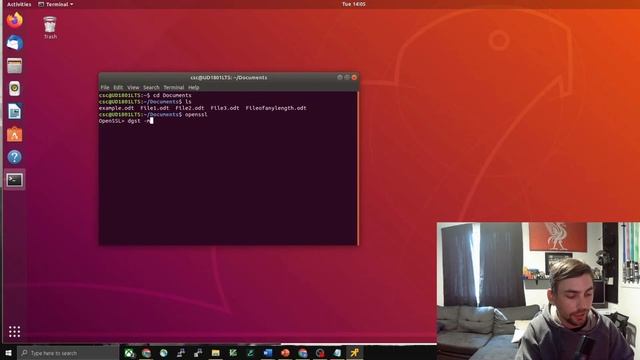Click File1.odt in terminal output

155,108
